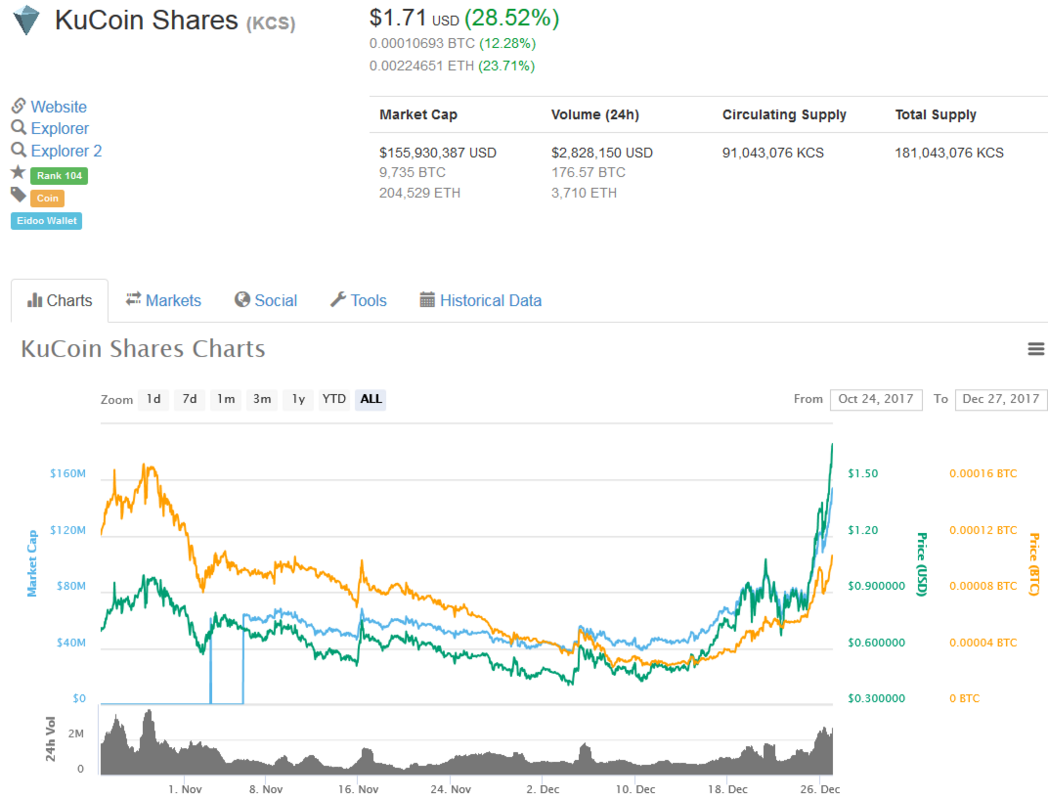Image resolution: width=1048 pixels, height=800 pixels.
Task: Click the wrench icon beside Tools
Action: (338, 299)
